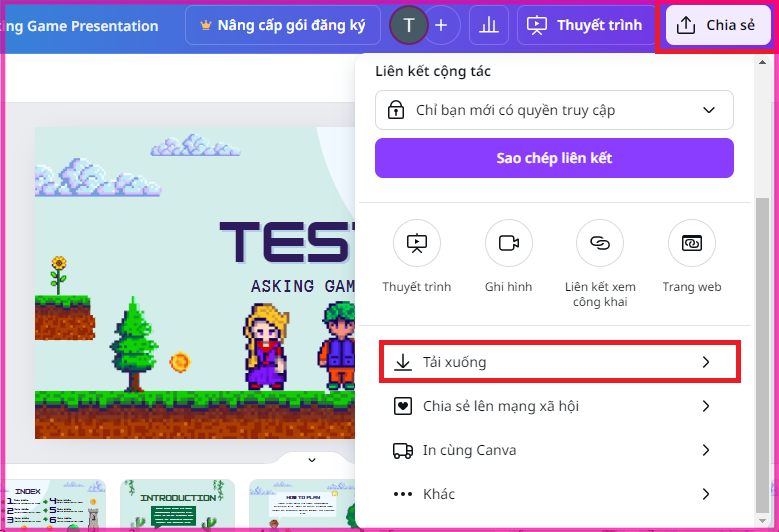
Task: Expand chevron next to In cùng Canva
Action: coord(706,450)
